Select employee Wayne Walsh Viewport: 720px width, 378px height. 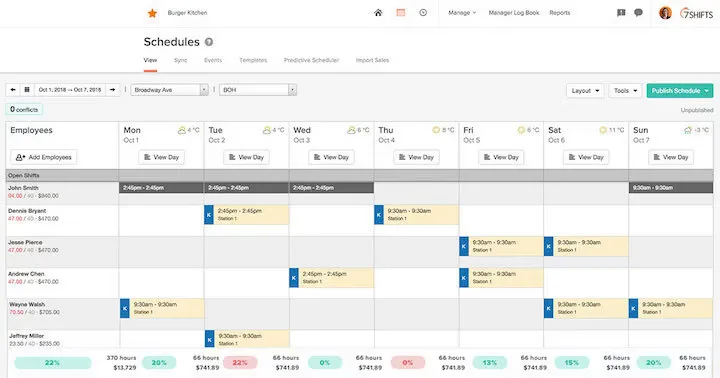(x=27, y=305)
